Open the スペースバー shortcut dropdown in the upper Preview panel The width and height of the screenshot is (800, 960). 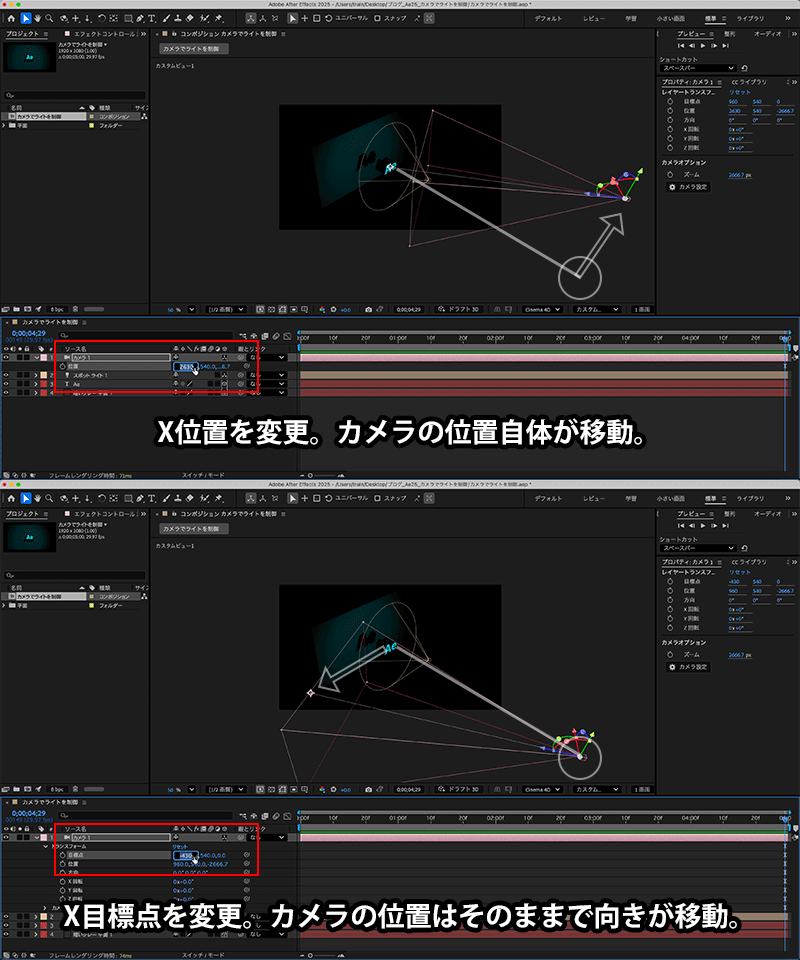pyautogui.click(x=699, y=69)
